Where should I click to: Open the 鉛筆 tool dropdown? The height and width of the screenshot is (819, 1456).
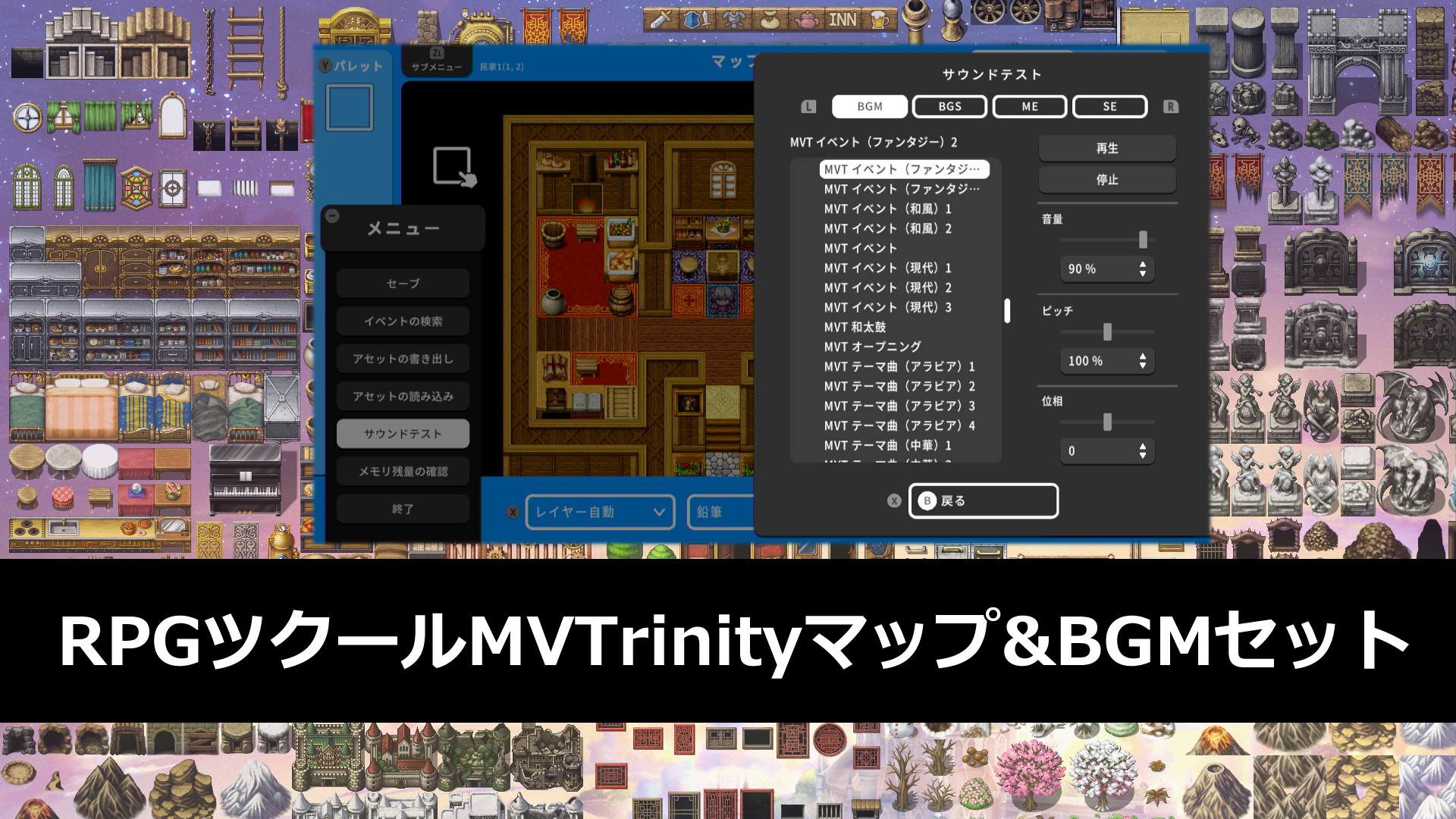click(x=720, y=512)
